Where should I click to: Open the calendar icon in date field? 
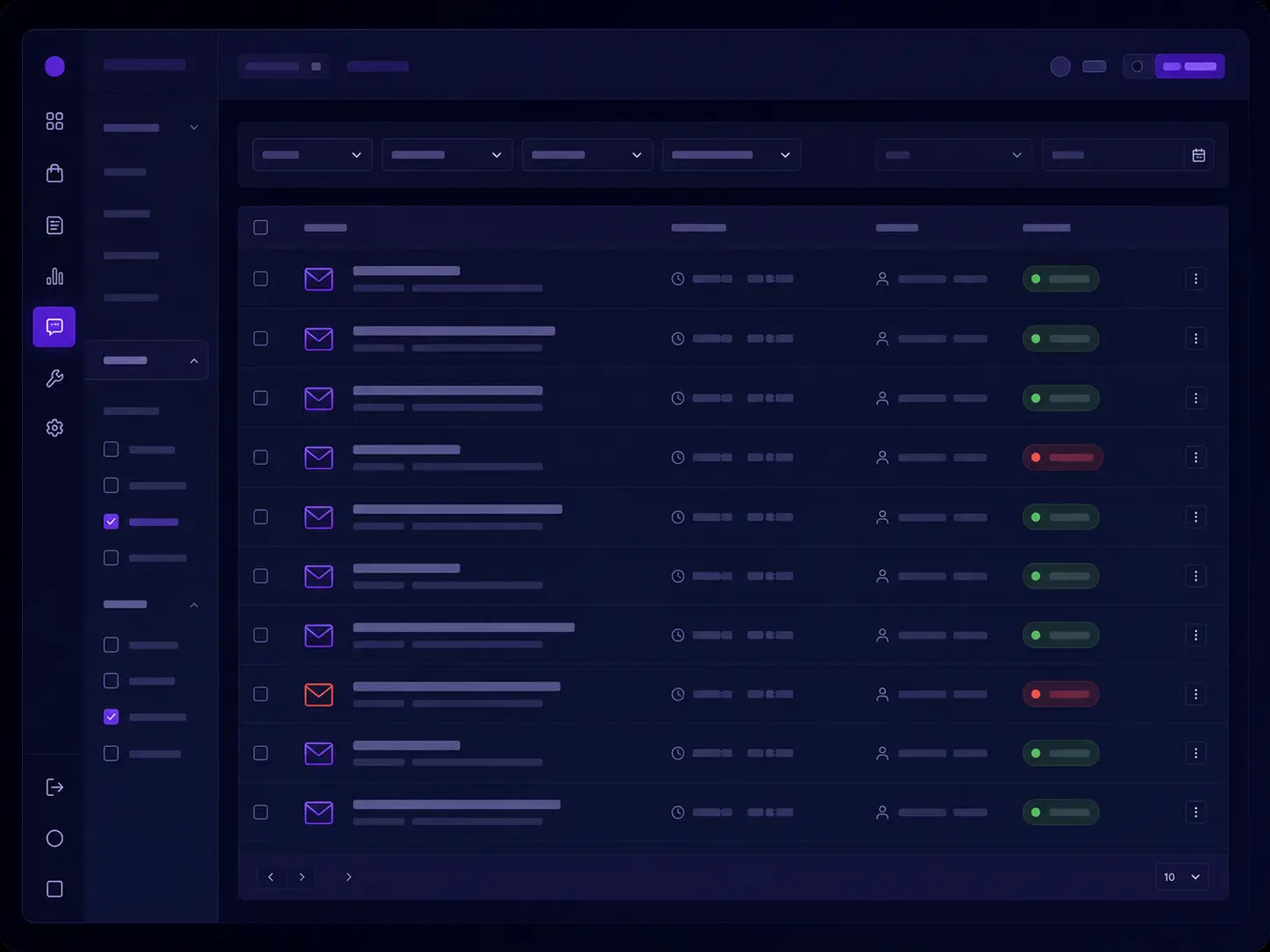pyautogui.click(x=1199, y=155)
